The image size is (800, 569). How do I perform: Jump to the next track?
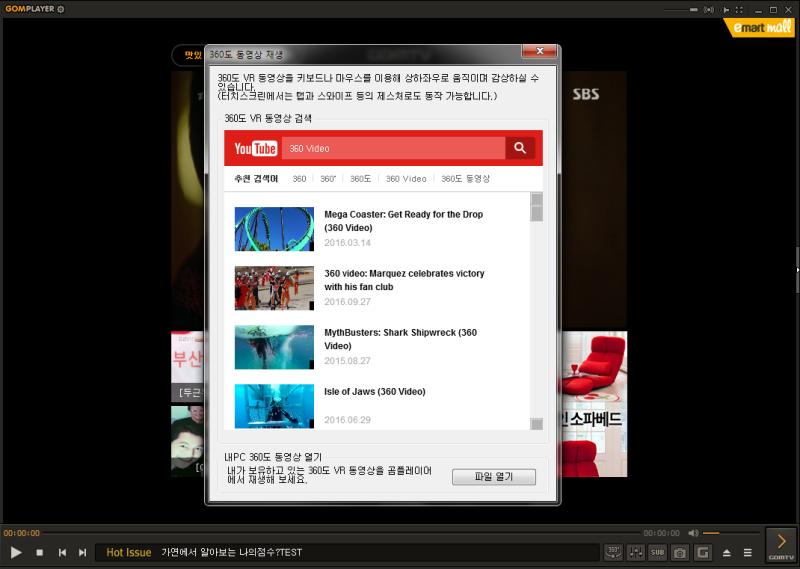pyautogui.click(x=82, y=552)
